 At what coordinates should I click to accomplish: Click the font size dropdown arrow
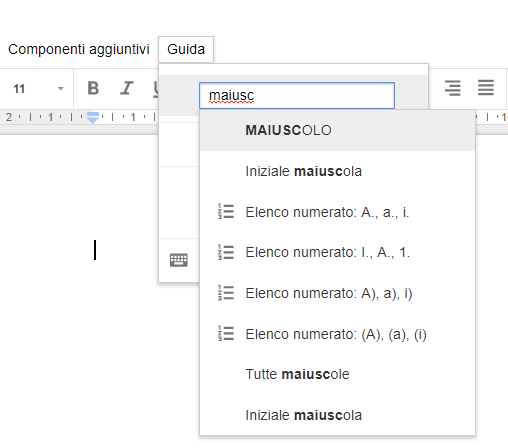pyautogui.click(x=60, y=89)
